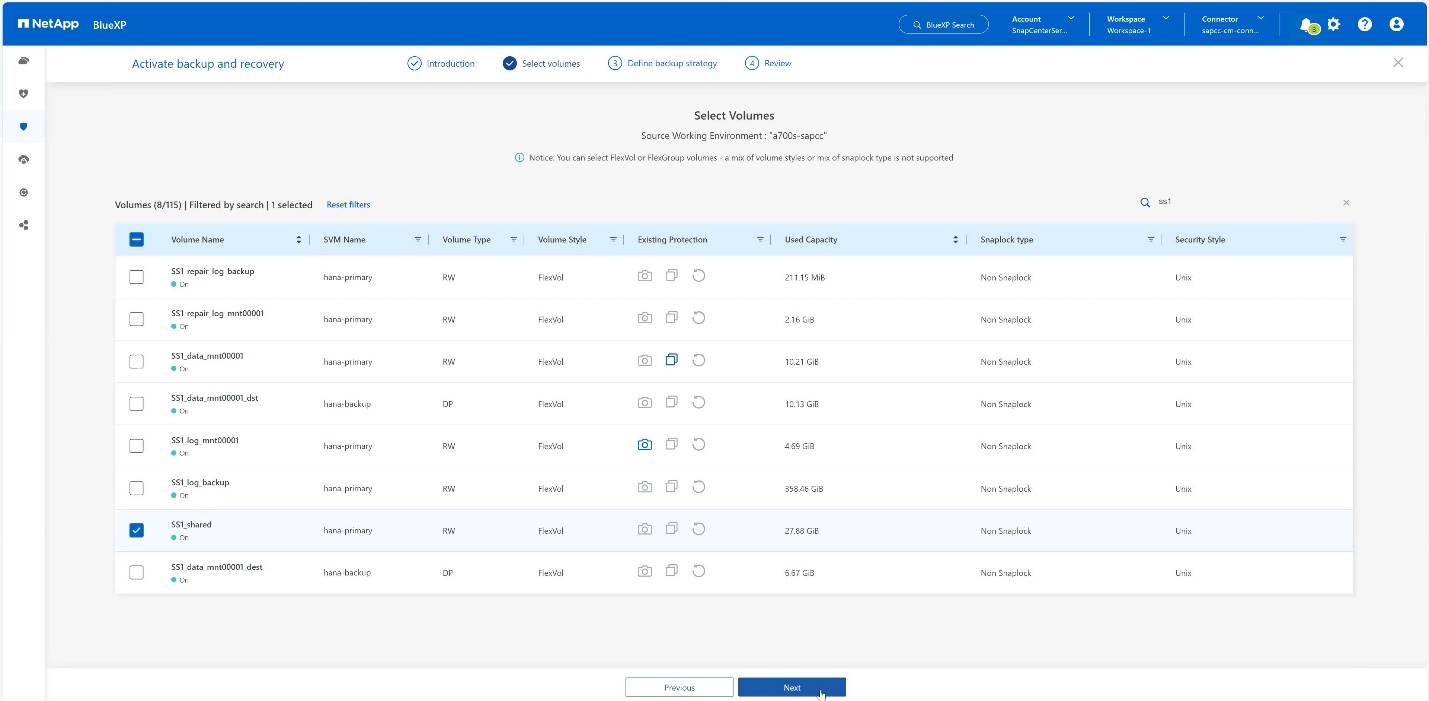Click the Next button
This screenshot has height=701, width=1429.
[791, 687]
